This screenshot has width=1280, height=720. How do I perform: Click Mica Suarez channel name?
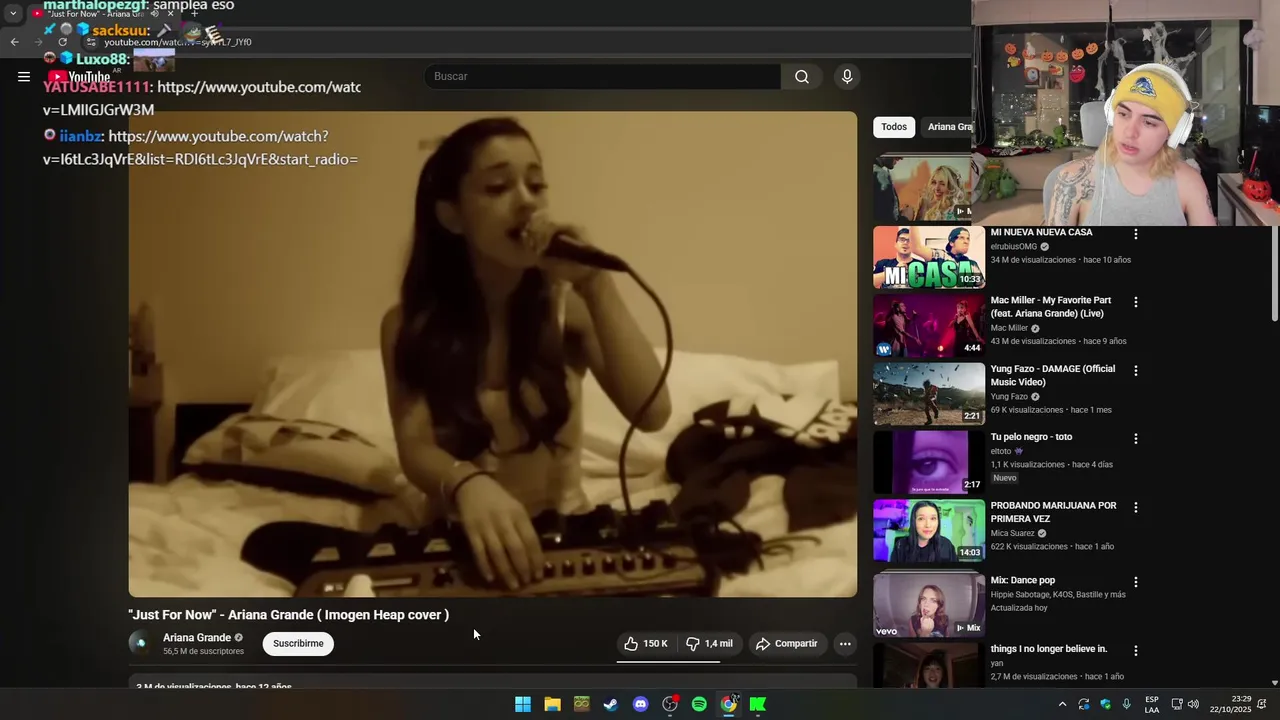click(x=1013, y=533)
